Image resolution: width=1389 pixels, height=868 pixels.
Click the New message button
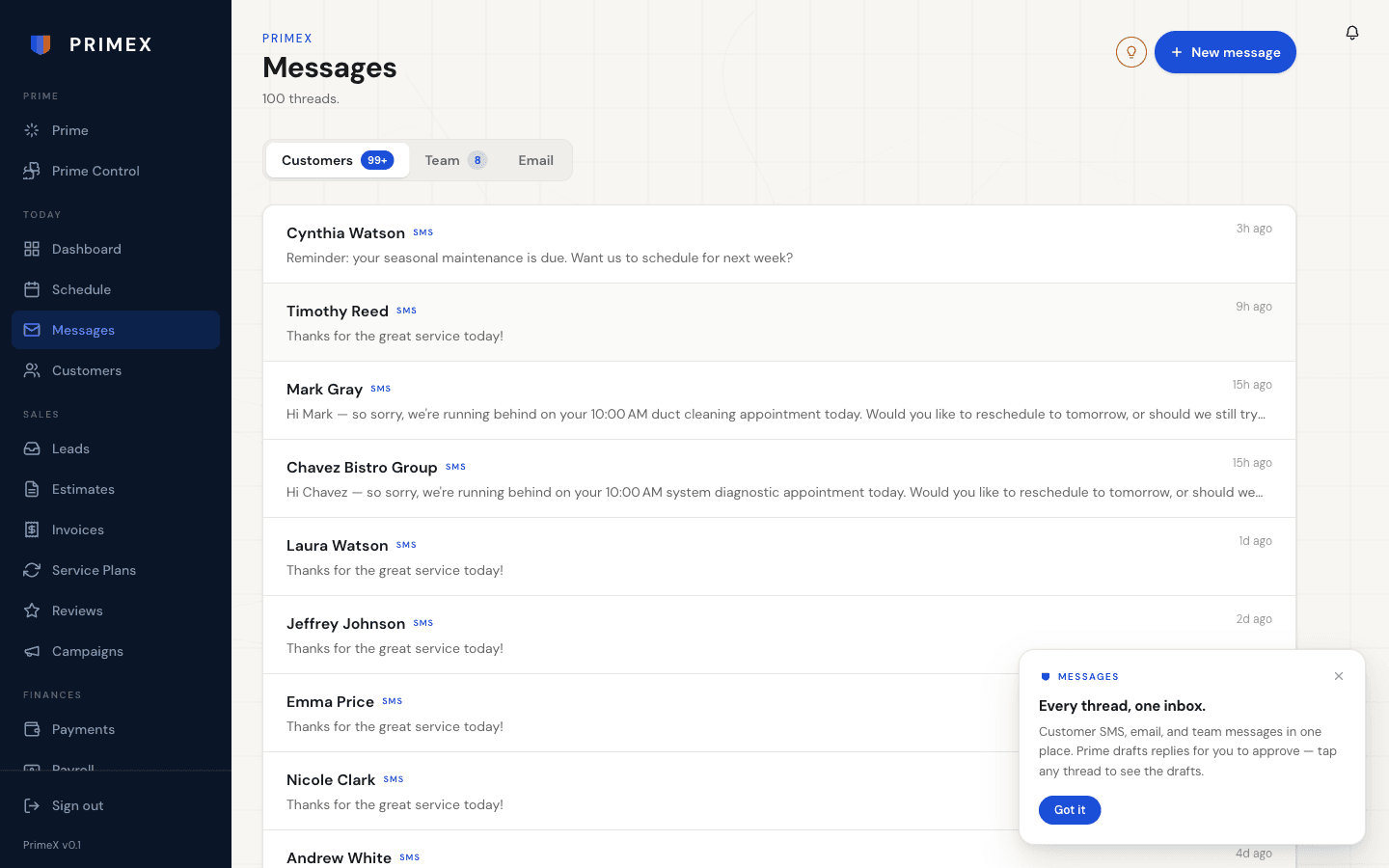tap(1225, 52)
